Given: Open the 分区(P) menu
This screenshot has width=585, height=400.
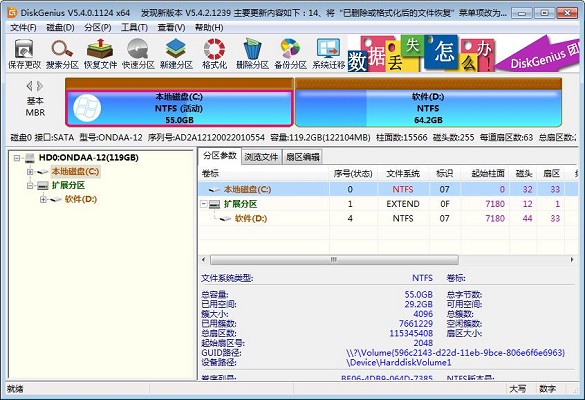Looking at the screenshot, I should pos(97,28).
